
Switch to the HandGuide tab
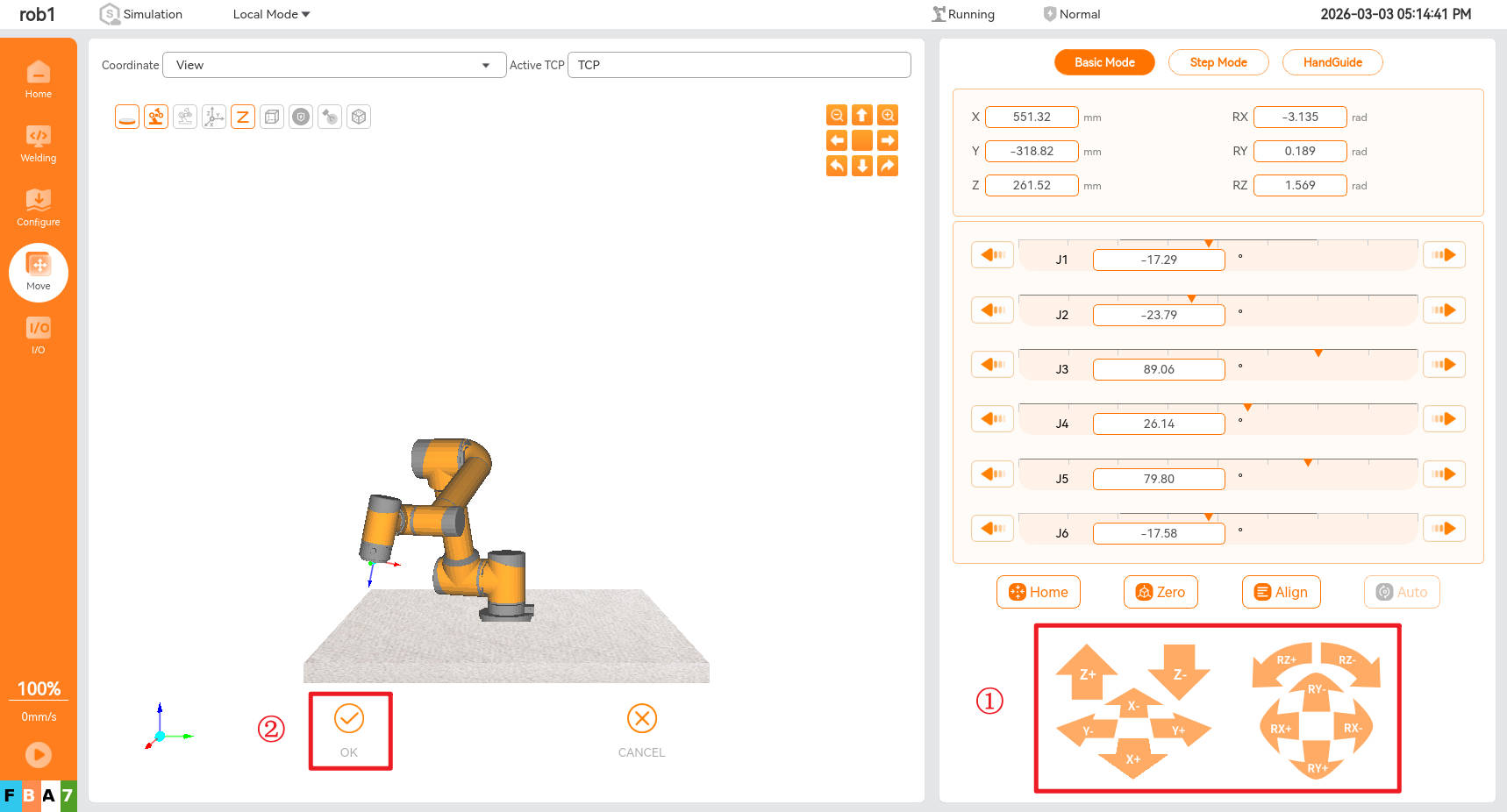[x=1332, y=62]
